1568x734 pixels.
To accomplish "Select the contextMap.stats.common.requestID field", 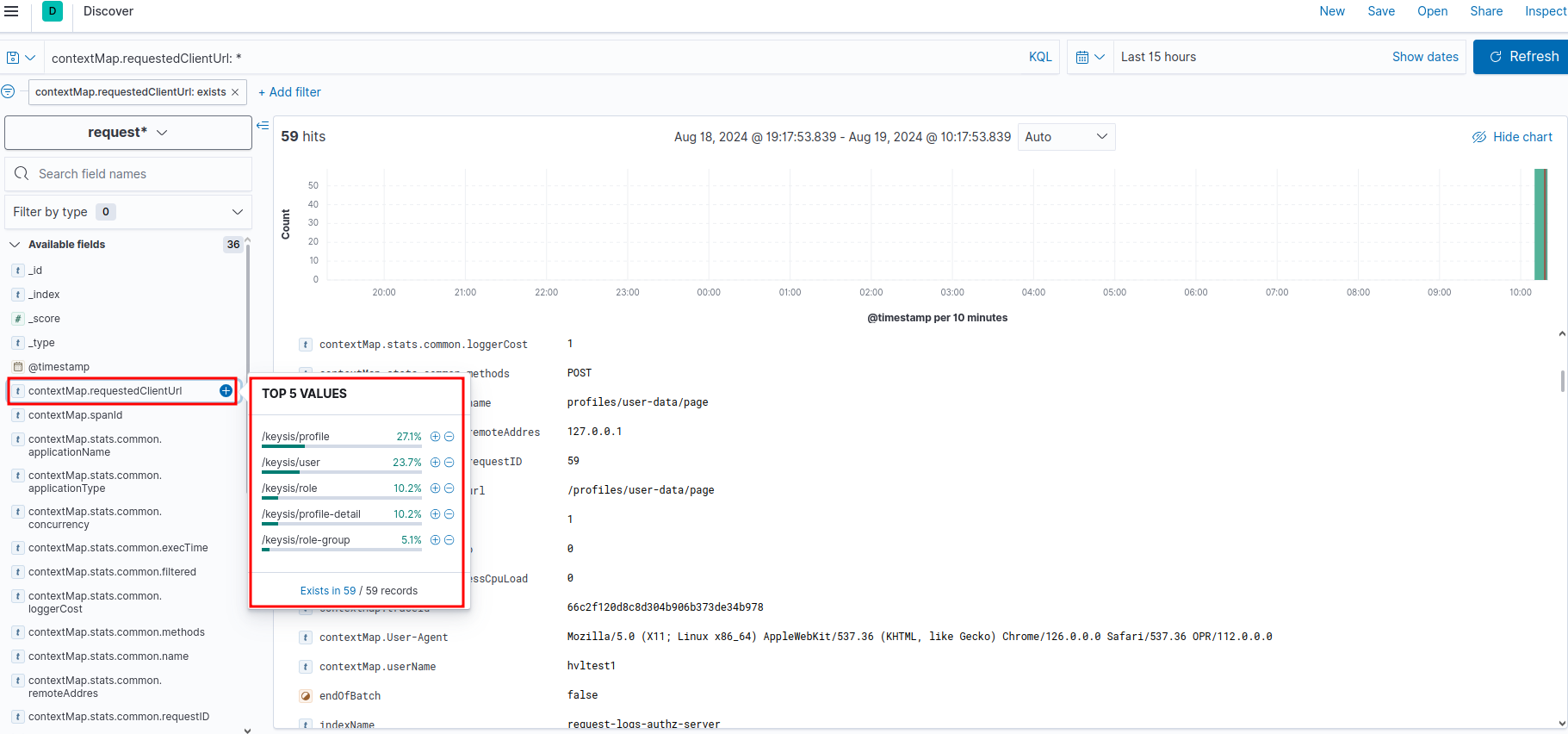I will coord(119,717).
